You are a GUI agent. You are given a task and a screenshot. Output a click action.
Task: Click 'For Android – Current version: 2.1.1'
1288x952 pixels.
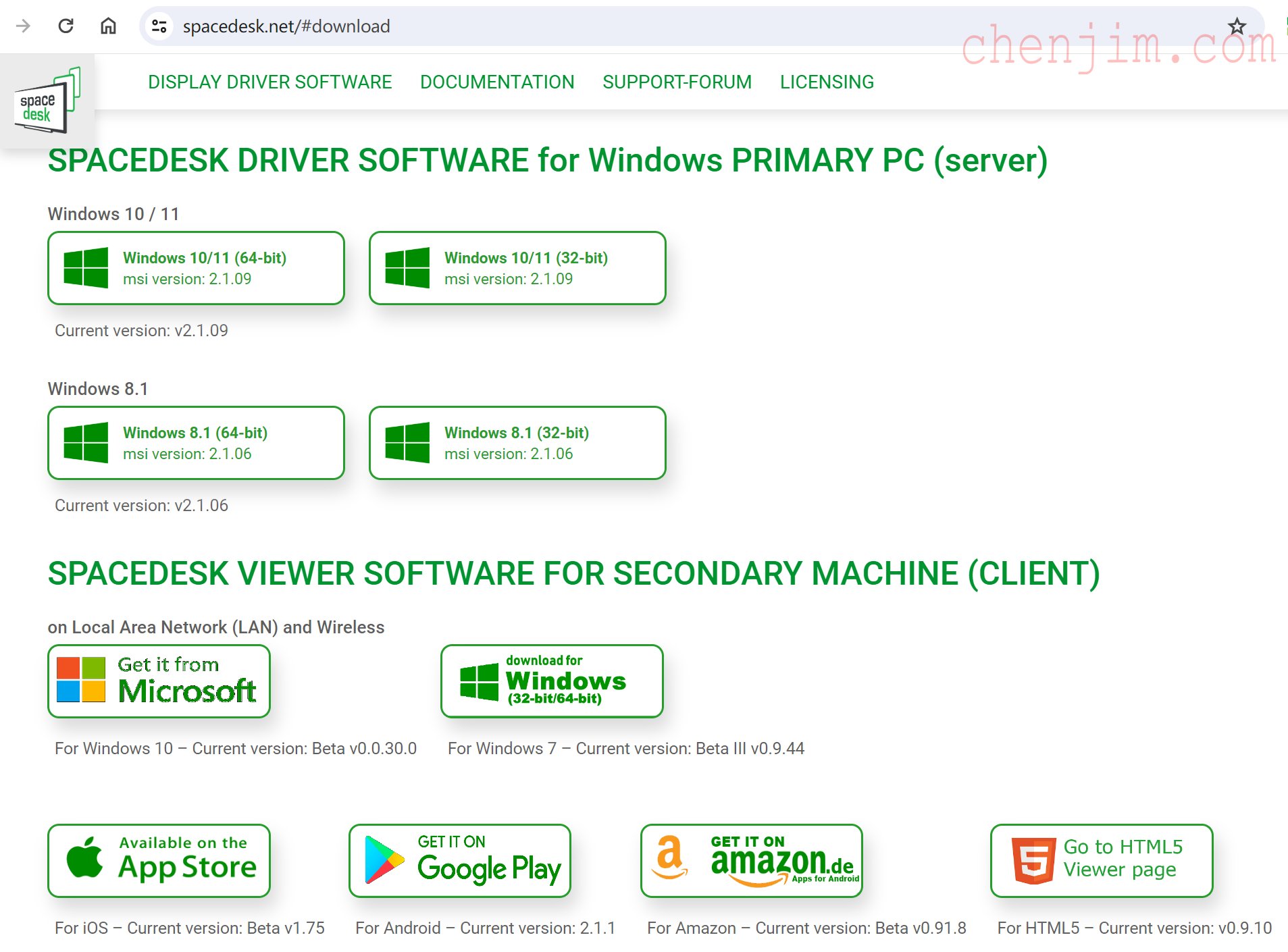(486, 928)
